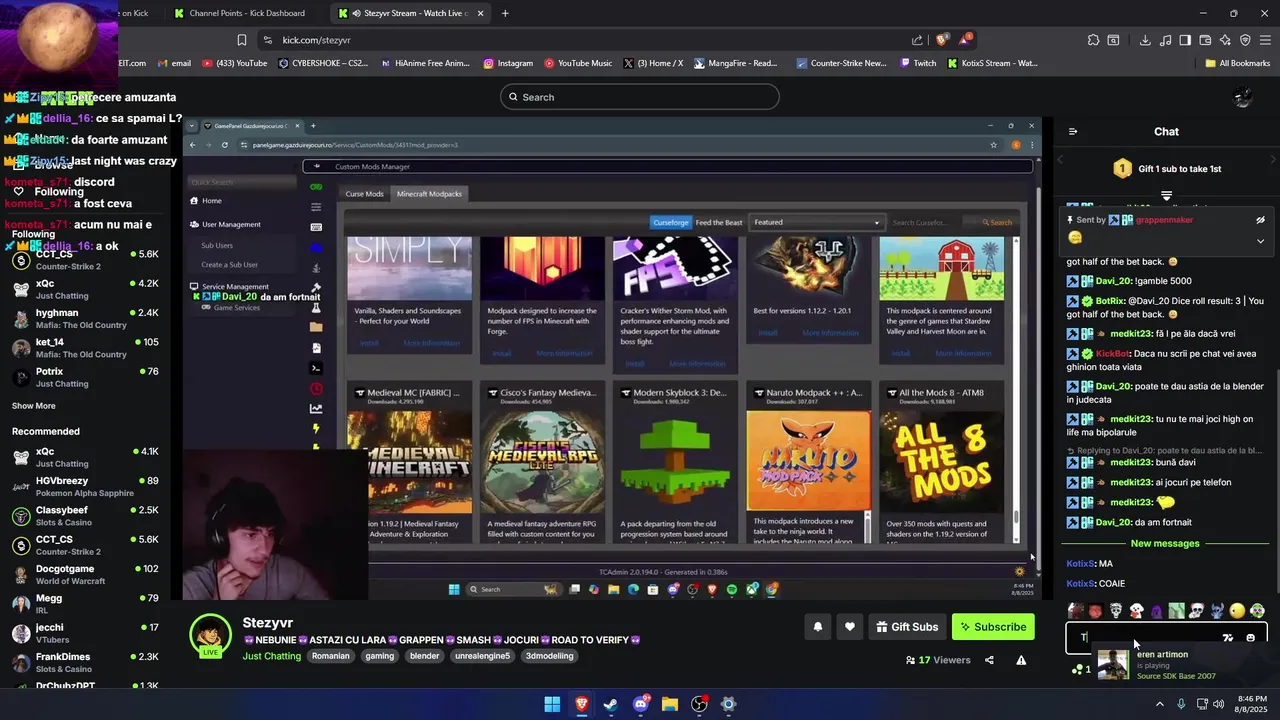Click the Subscribe button
The width and height of the screenshot is (1280, 720).
(993, 627)
